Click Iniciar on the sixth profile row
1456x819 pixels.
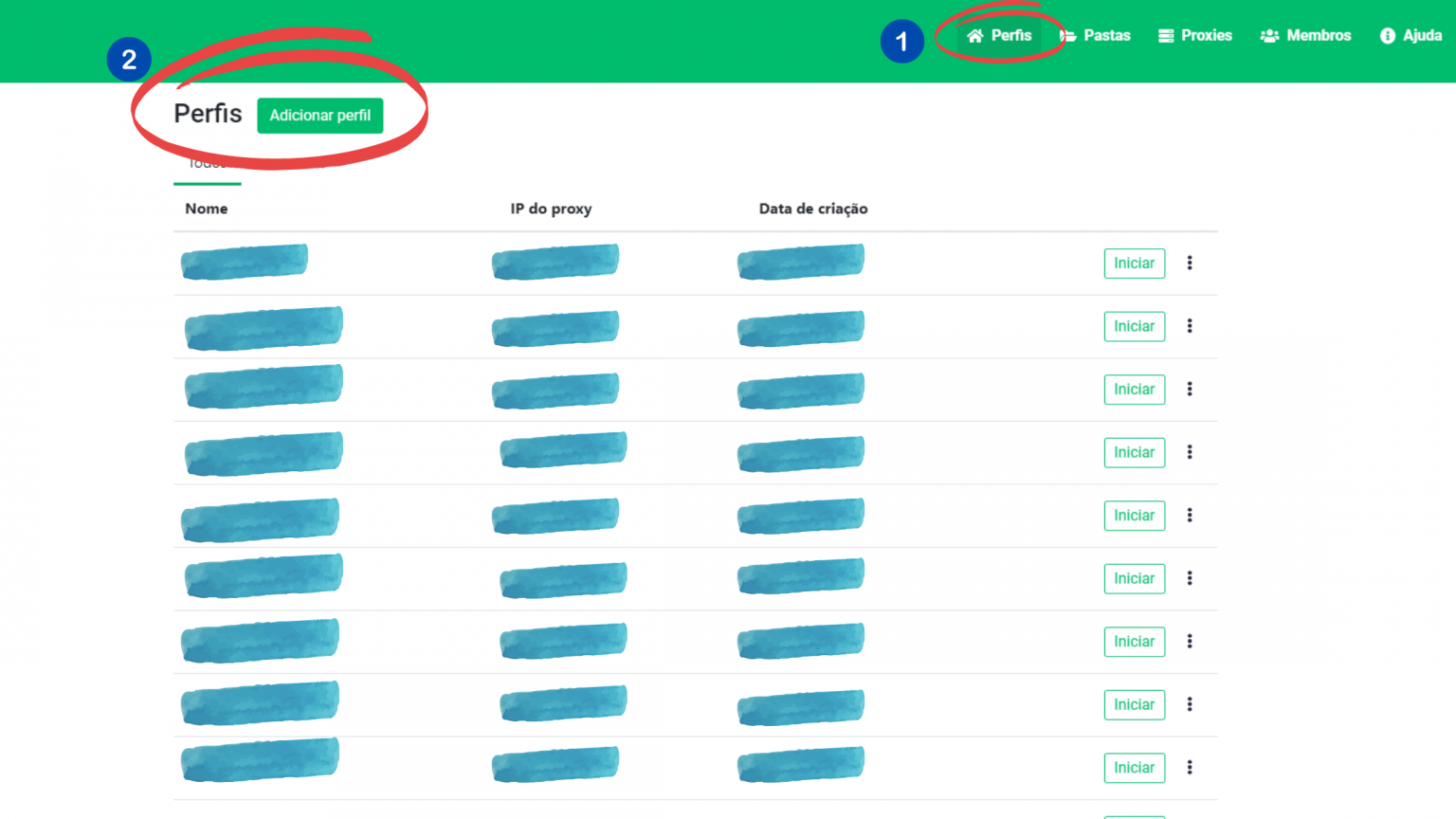tap(1135, 578)
